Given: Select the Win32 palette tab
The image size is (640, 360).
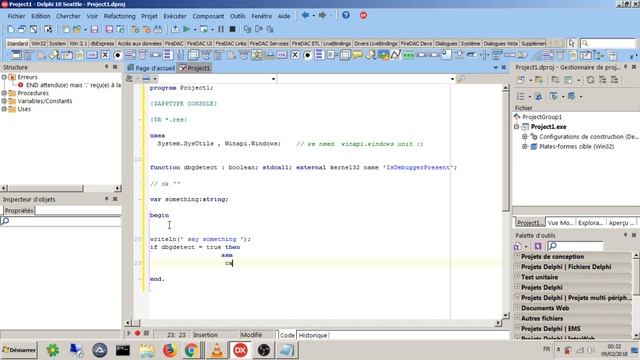Looking at the screenshot, I should click(x=38, y=43).
